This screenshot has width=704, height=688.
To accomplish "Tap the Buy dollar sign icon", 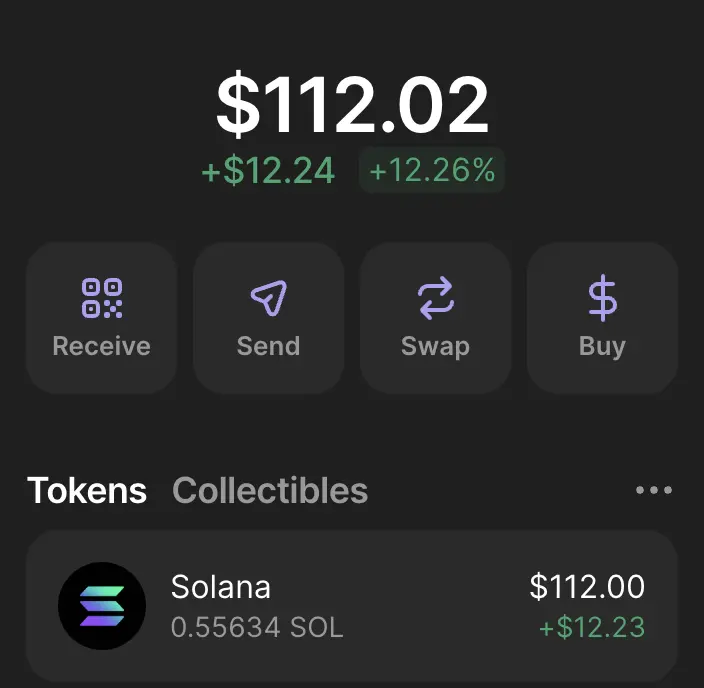I will click(603, 298).
